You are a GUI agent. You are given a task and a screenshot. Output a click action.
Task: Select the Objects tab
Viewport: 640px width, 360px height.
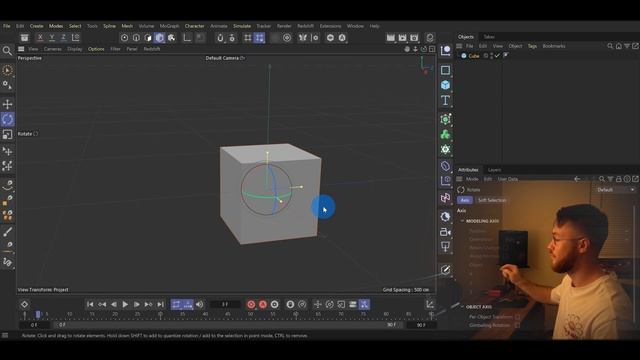(466, 37)
